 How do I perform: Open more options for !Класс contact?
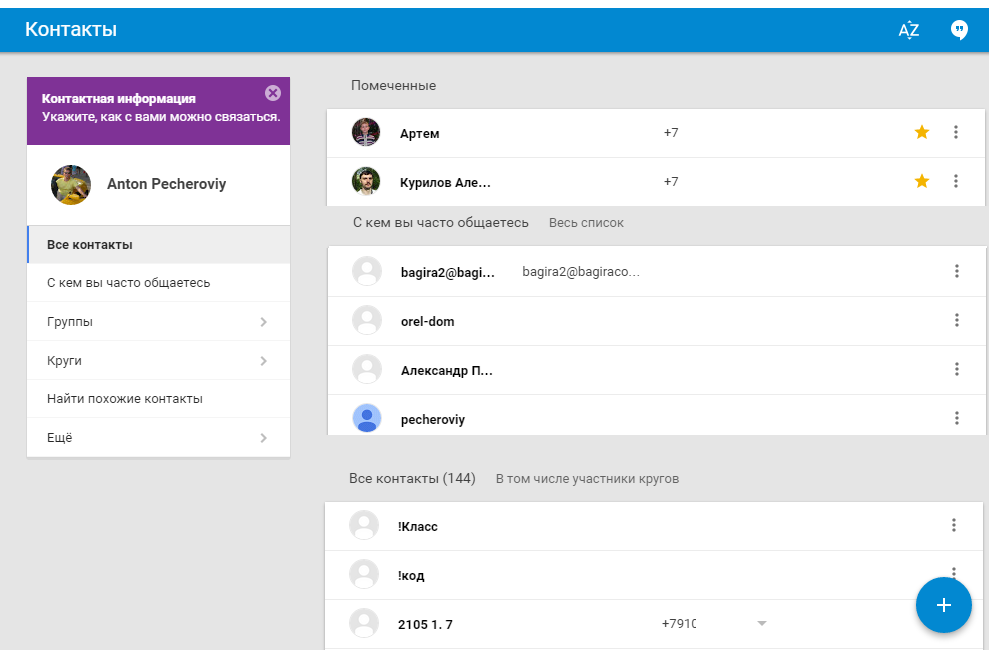coord(954,525)
